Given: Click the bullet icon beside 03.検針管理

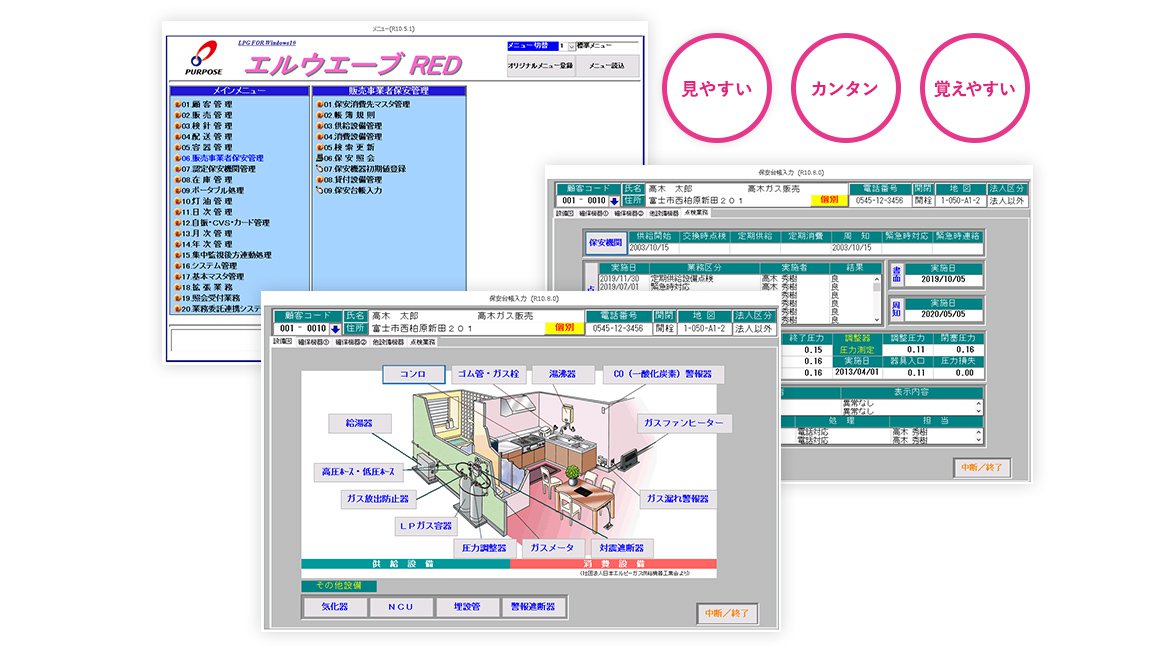Looking at the screenshot, I should [177, 126].
